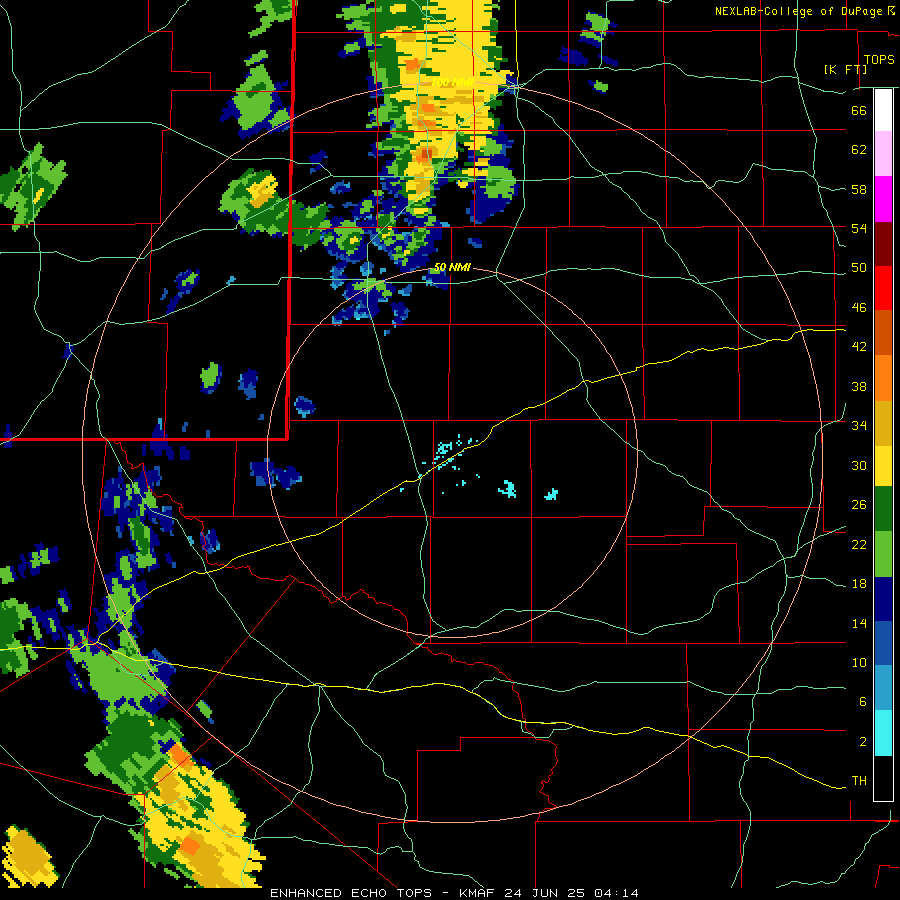
Task: Select the 62 legend value
Action: click(x=859, y=150)
